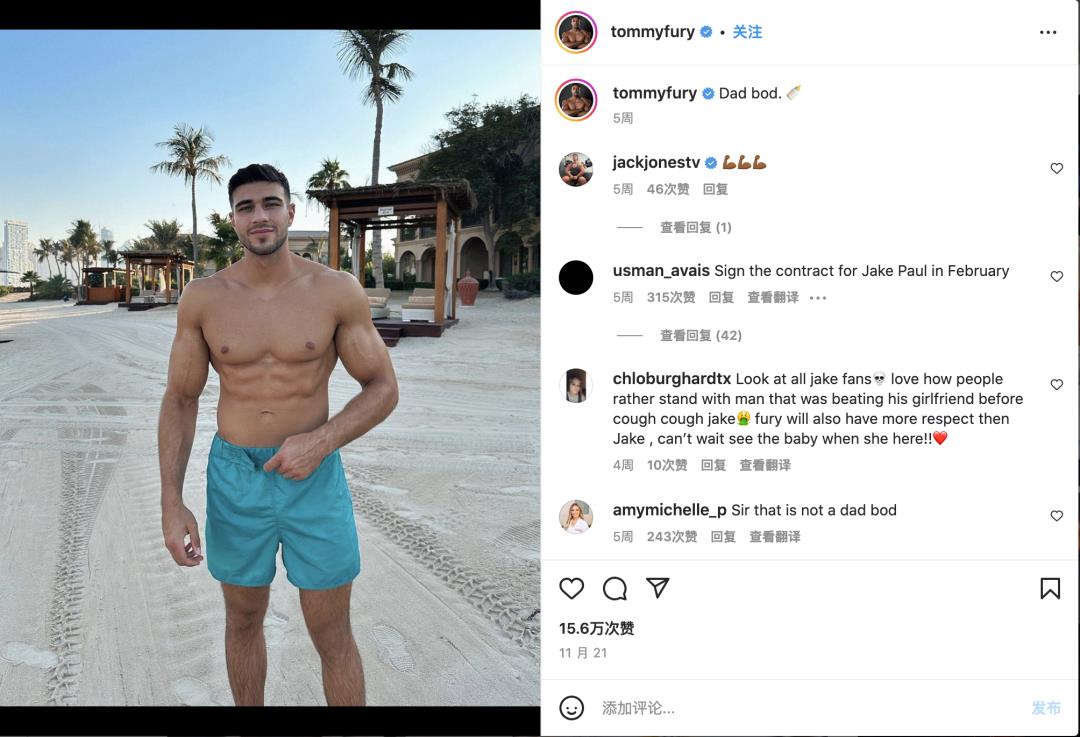Expand the 42 replies under usman_avais

700,335
